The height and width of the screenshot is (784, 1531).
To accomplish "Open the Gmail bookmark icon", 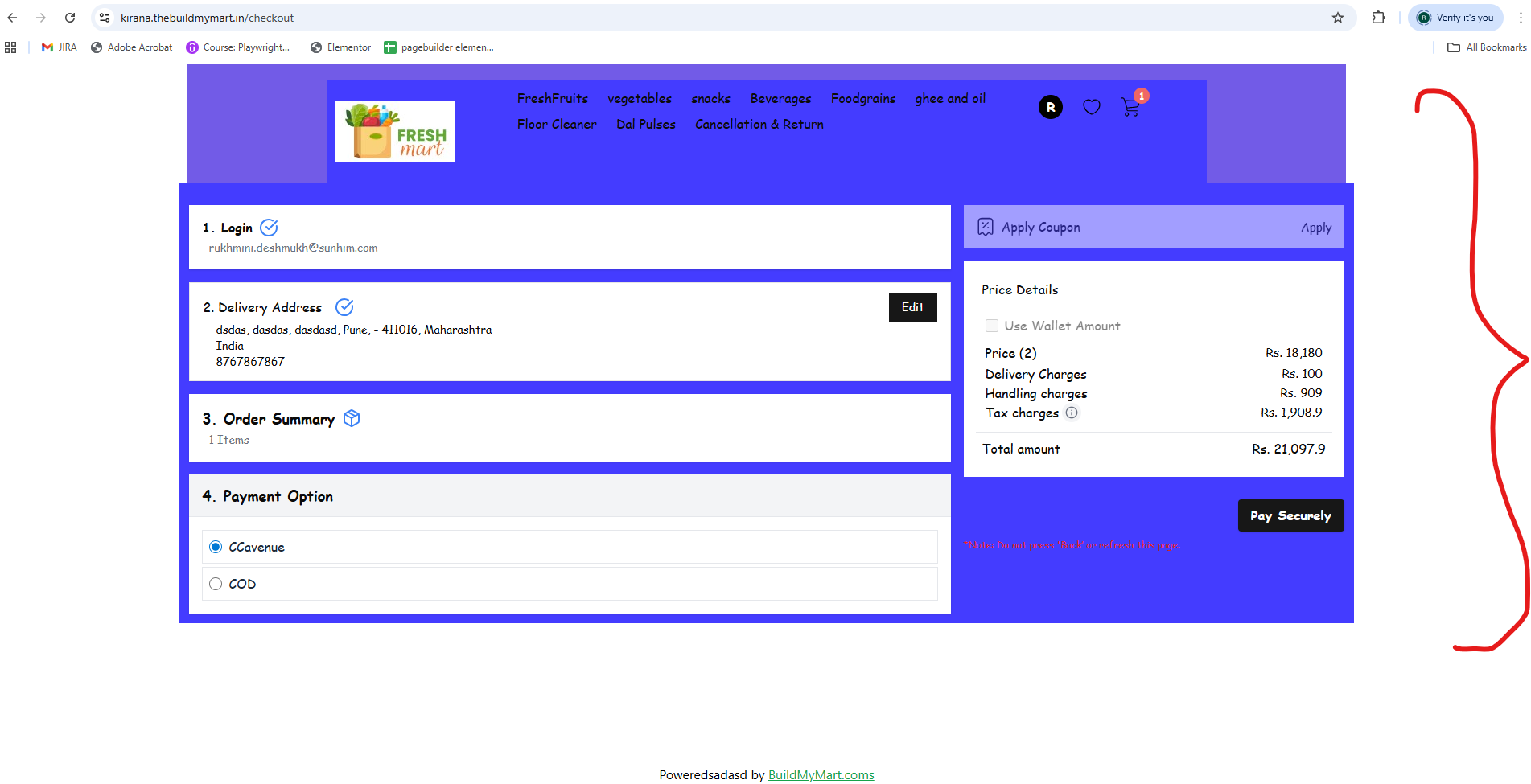I will (47, 47).
